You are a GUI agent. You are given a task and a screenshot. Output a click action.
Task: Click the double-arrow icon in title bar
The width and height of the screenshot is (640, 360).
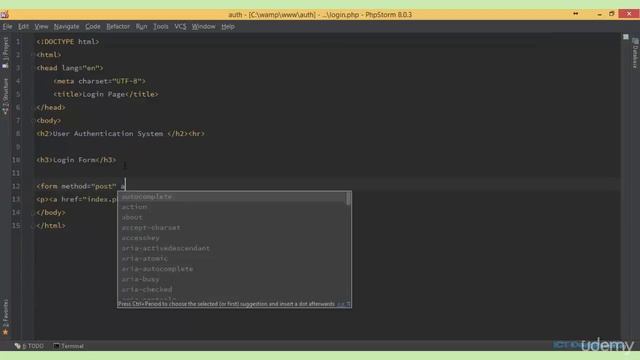(576, 14)
